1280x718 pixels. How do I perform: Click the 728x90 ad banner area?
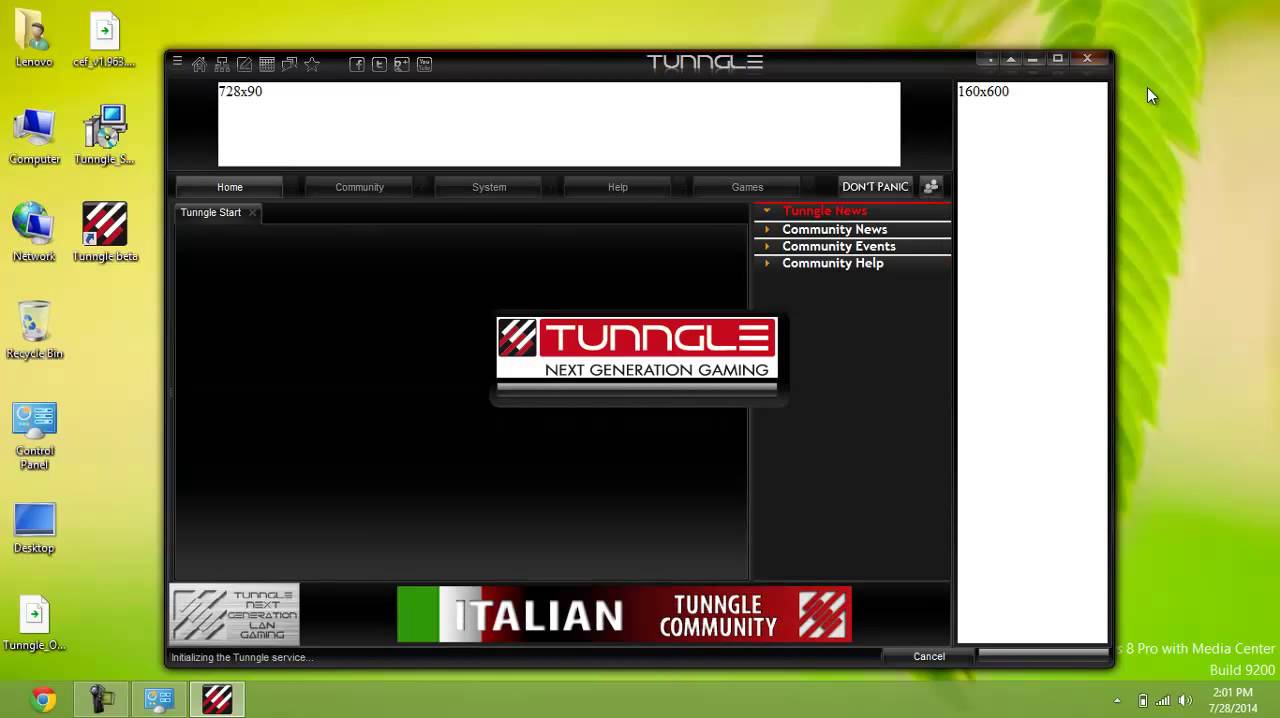(x=559, y=124)
